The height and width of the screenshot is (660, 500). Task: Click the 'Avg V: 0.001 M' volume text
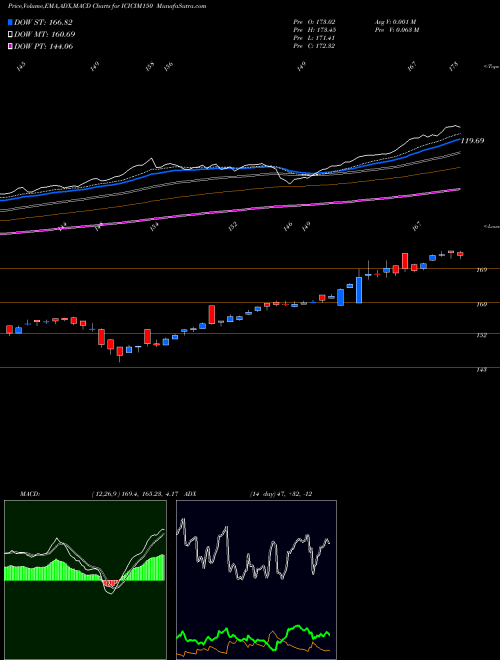(x=395, y=21)
